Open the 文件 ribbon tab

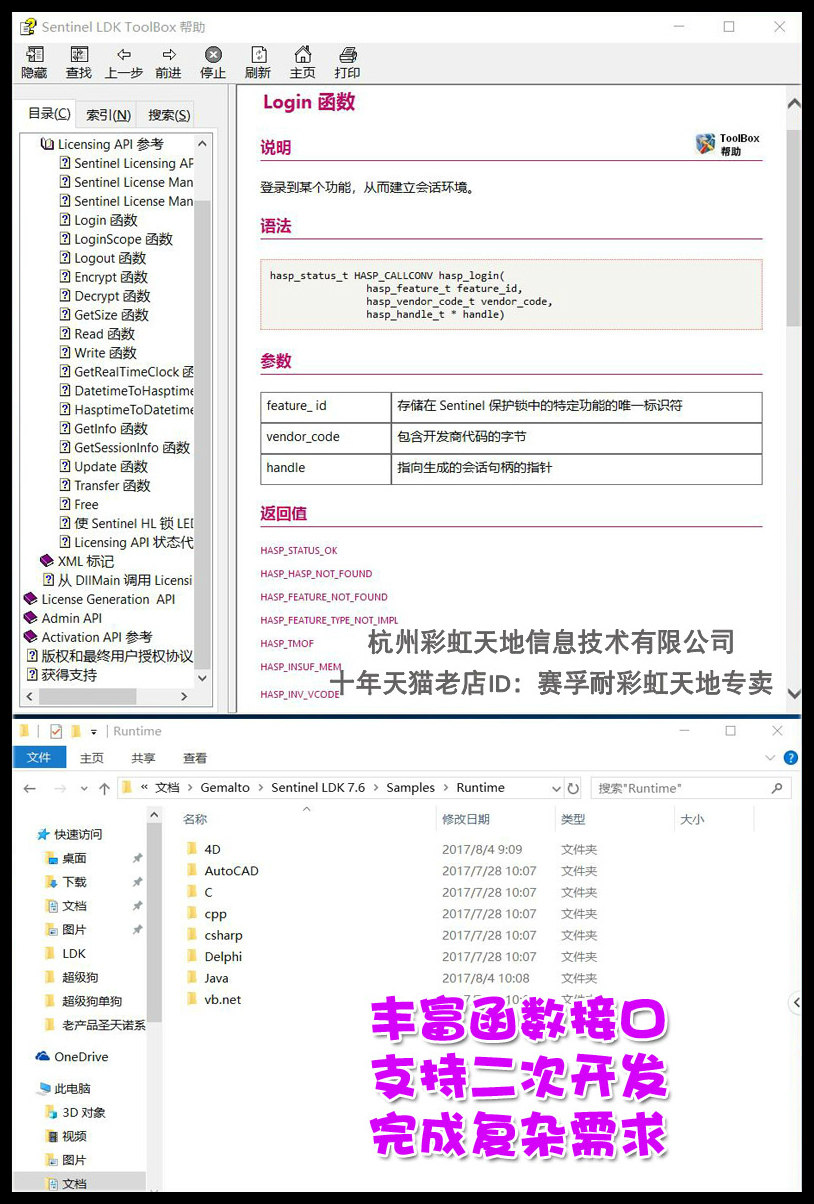tap(39, 758)
